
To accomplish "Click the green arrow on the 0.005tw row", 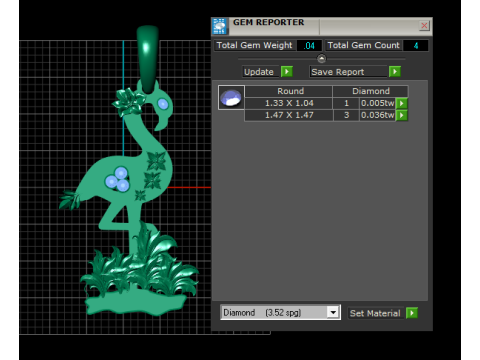I will click(x=402, y=103).
